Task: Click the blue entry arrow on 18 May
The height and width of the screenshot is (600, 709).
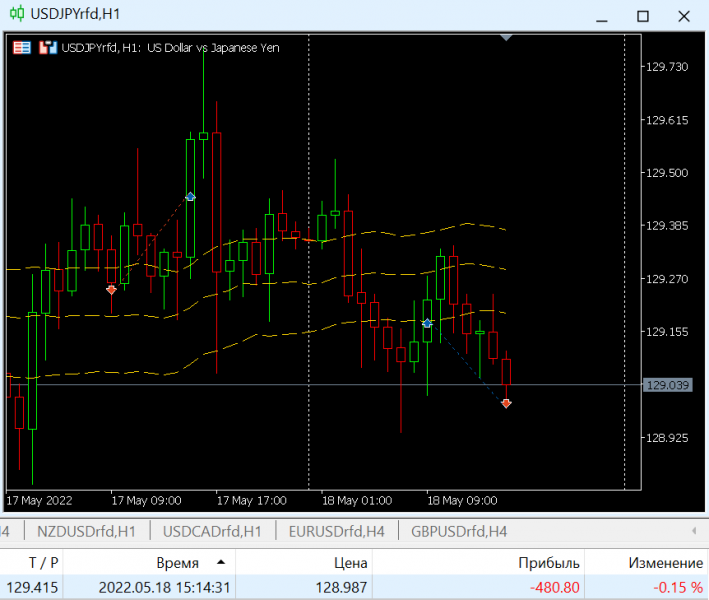Action: tap(427, 323)
